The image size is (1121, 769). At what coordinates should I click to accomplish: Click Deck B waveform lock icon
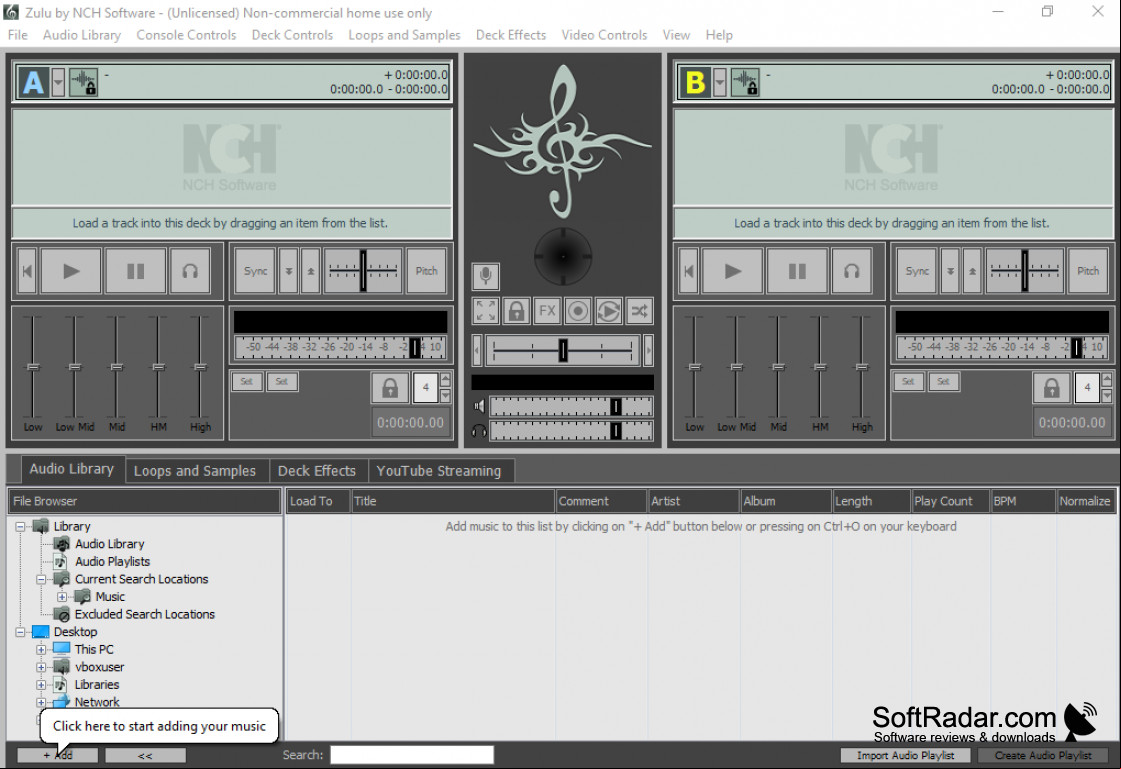[746, 82]
